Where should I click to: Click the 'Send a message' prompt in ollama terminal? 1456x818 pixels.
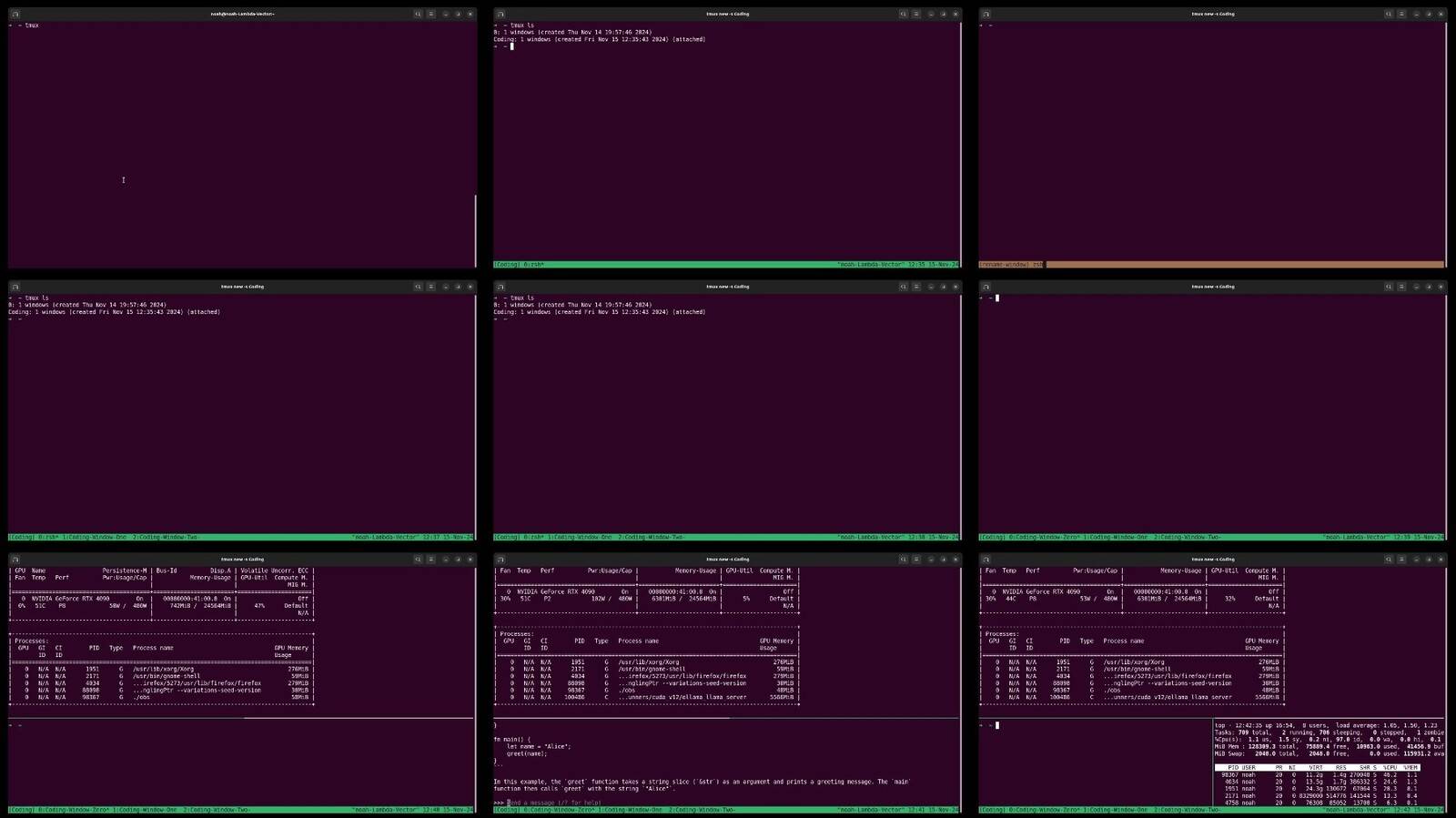[x=554, y=803]
